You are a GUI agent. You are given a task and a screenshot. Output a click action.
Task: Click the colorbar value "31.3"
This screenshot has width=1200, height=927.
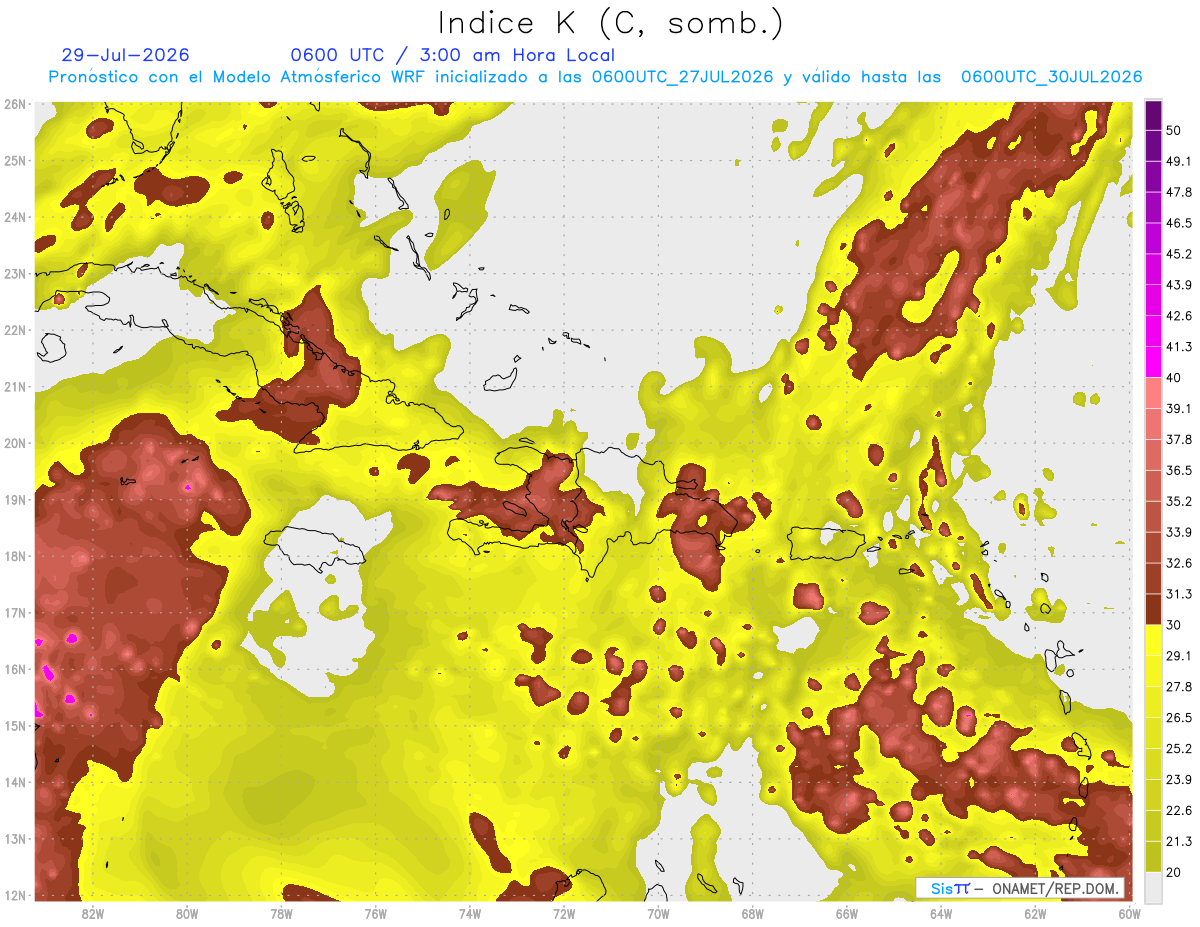(1179, 595)
